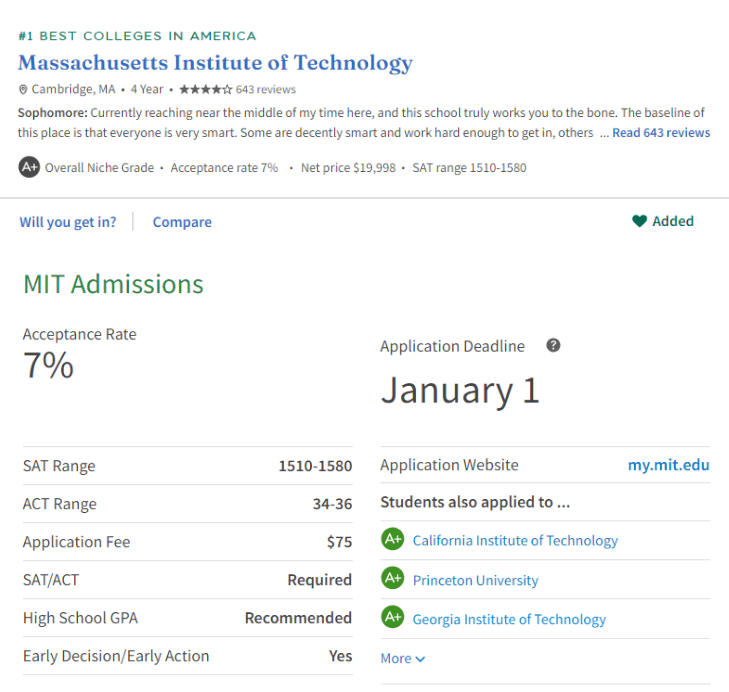
Task: Open the Massachusetts Institute of Technology title link
Action: (215, 63)
